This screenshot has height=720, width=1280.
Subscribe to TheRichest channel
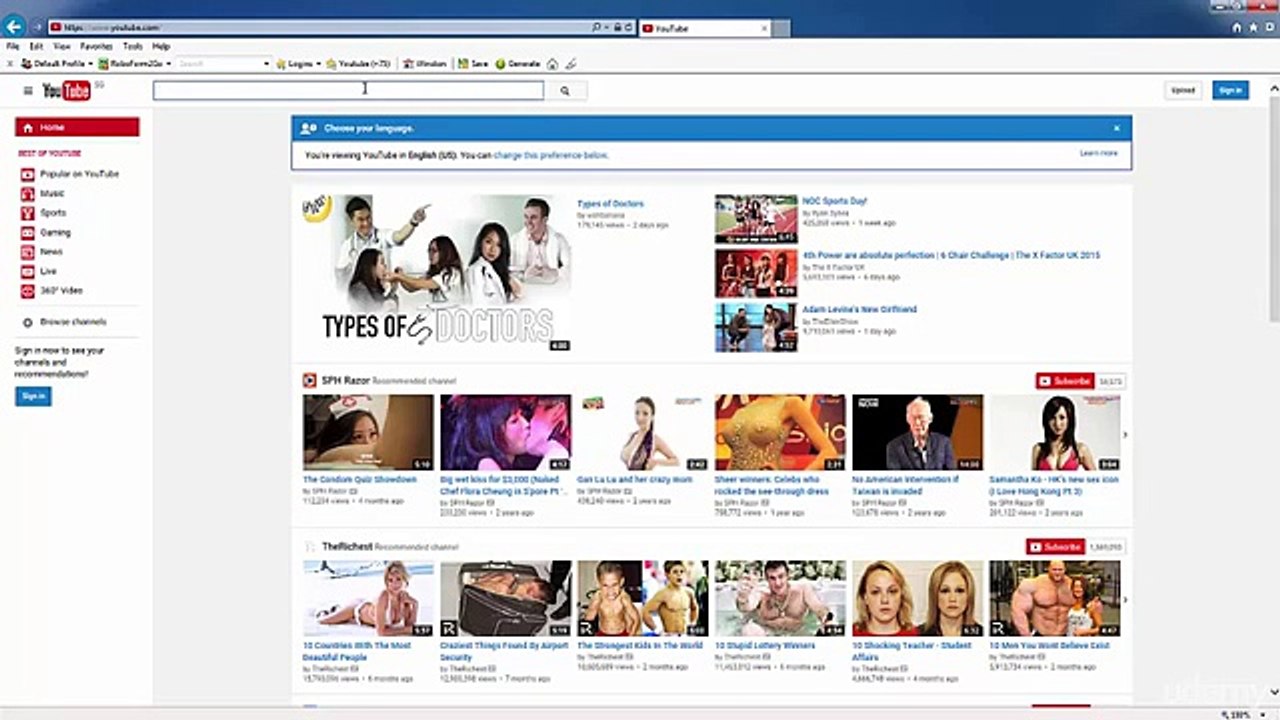[1055, 547]
